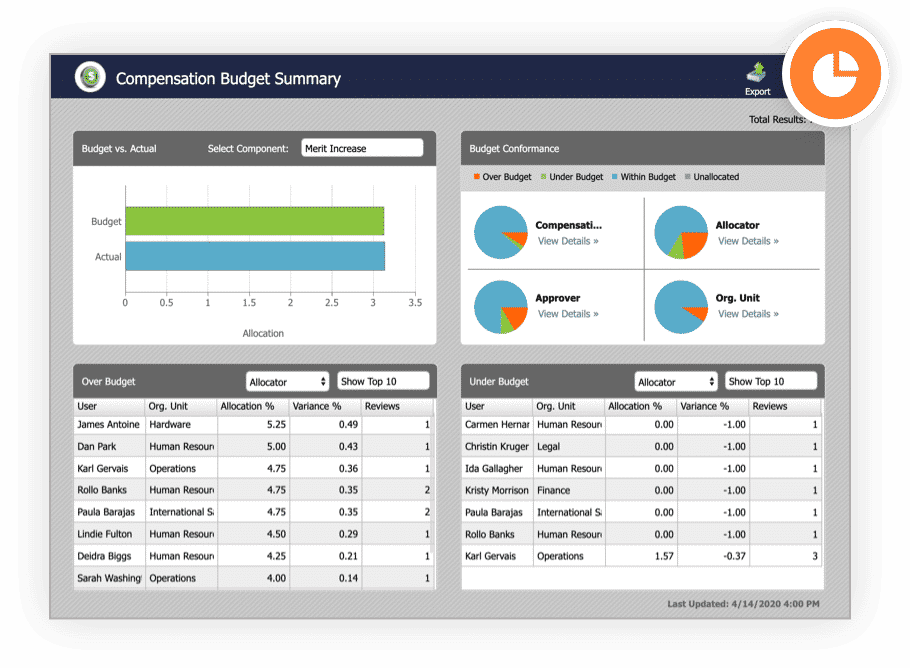Select Deidra Biggs in Over Budget table

pos(104,557)
